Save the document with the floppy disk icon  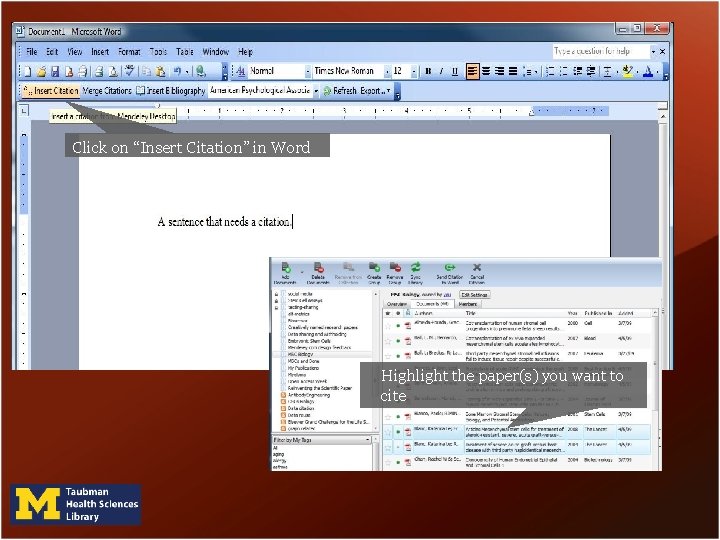click(x=55, y=71)
